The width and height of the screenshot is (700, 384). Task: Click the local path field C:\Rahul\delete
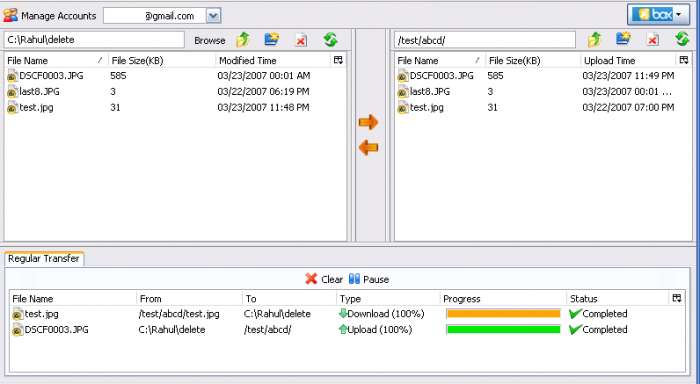coord(94,40)
